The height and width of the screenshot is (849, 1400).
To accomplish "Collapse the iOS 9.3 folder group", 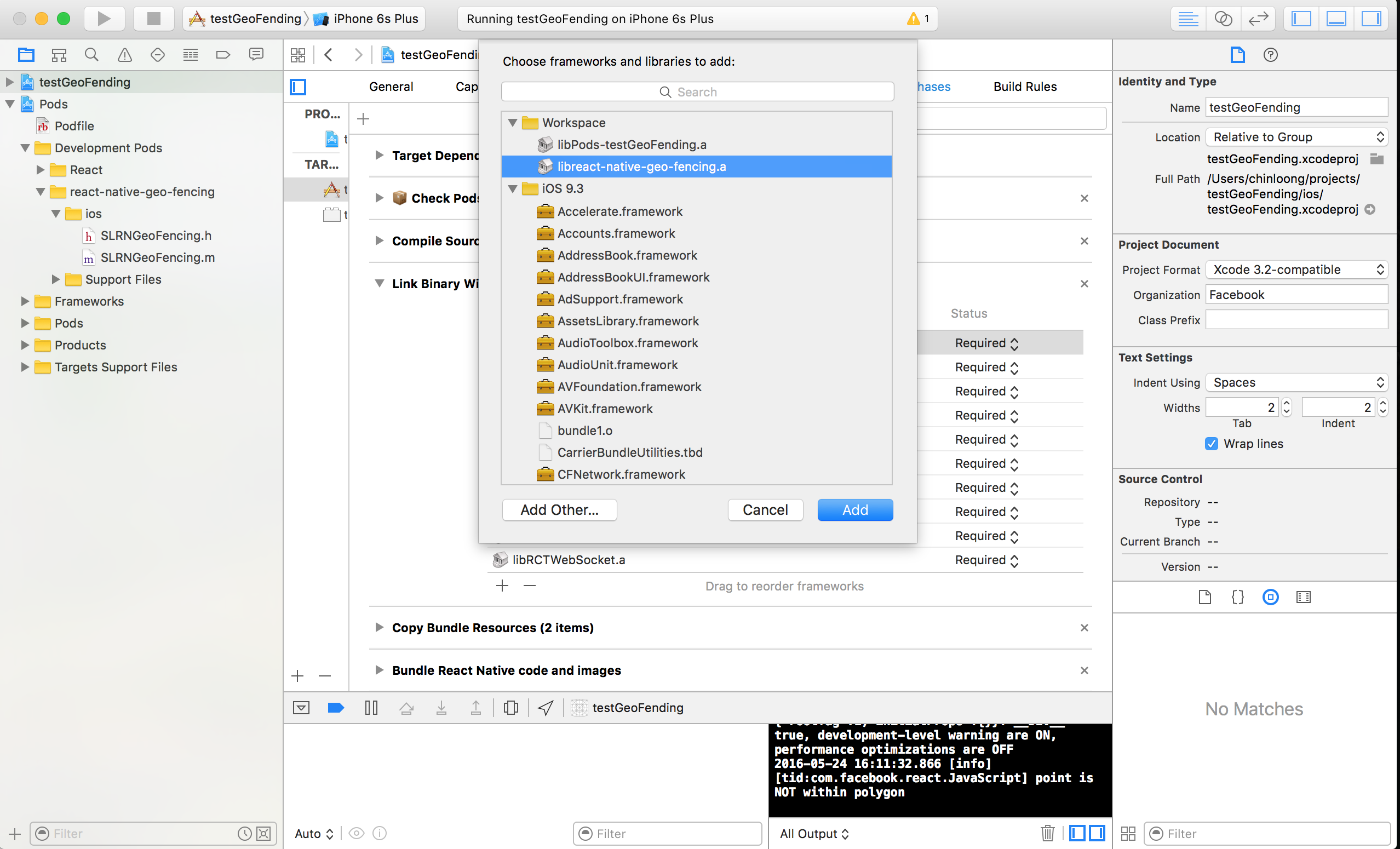I will click(x=513, y=188).
